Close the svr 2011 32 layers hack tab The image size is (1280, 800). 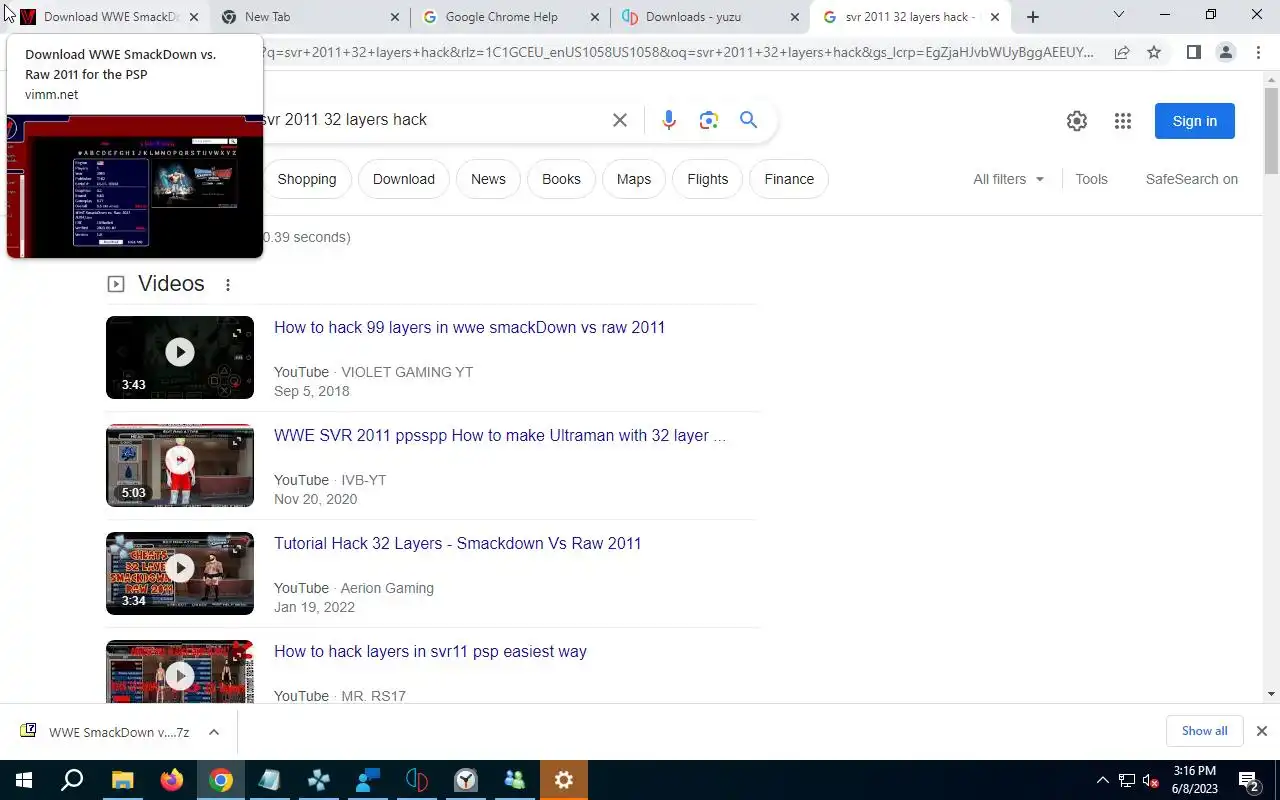click(994, 17)
